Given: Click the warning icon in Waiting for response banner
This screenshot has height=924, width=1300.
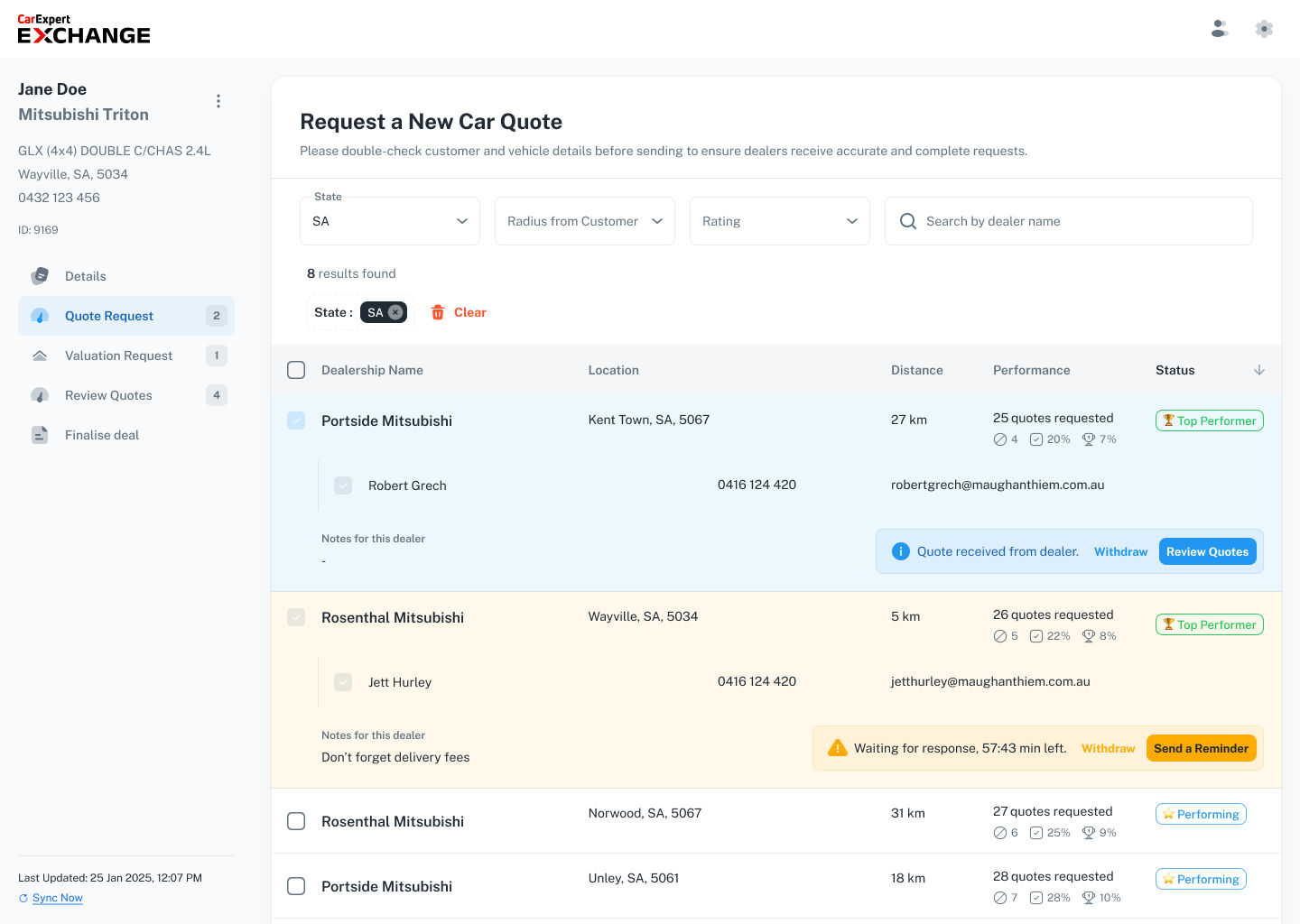Looking at the screenshot, I should click(x=838, y=748).
